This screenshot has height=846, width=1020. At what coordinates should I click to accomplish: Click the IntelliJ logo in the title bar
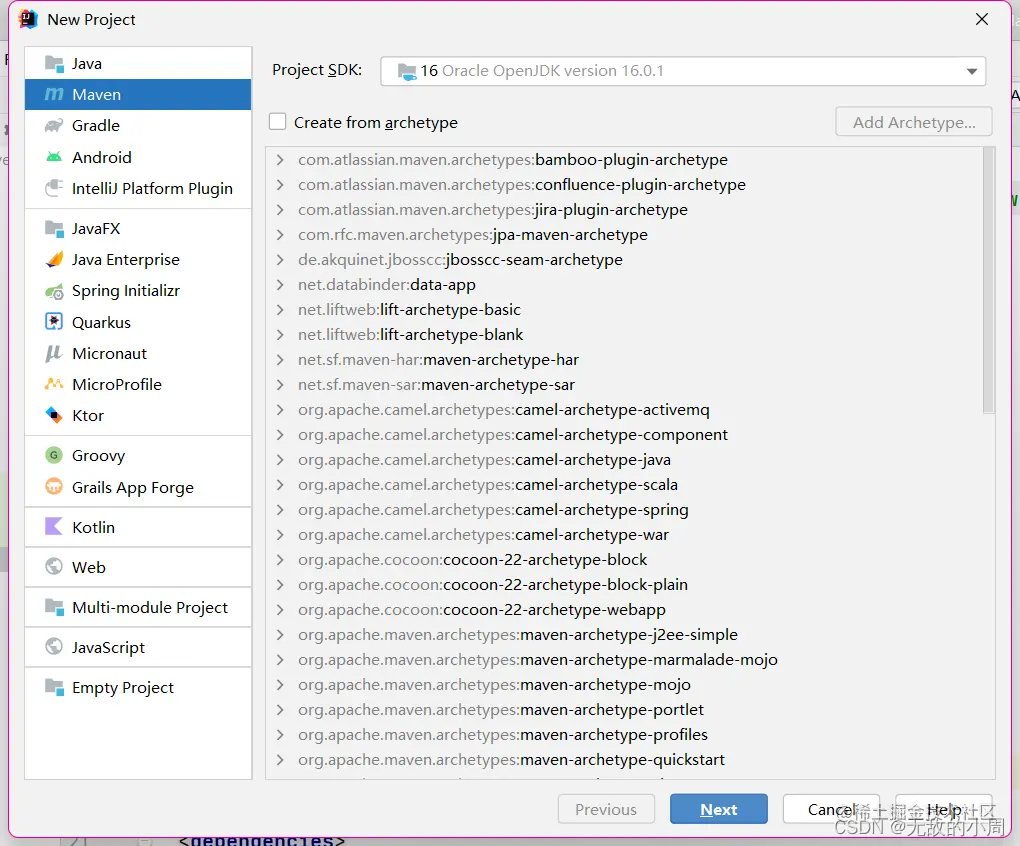click(x=29, y=20)
